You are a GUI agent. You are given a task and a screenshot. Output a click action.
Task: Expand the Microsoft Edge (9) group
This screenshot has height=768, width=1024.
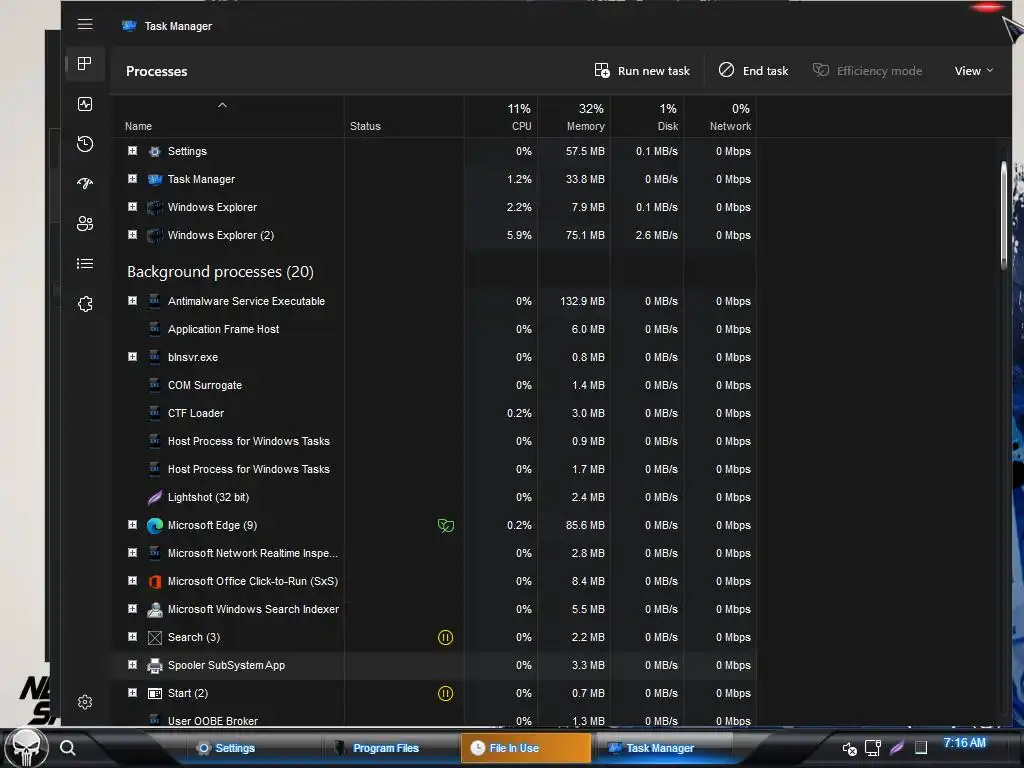coord(133,524)
